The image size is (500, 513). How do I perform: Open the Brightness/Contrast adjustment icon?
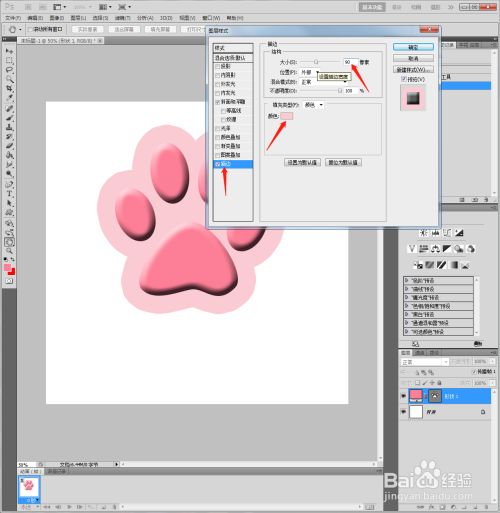(x=423, y=233)
